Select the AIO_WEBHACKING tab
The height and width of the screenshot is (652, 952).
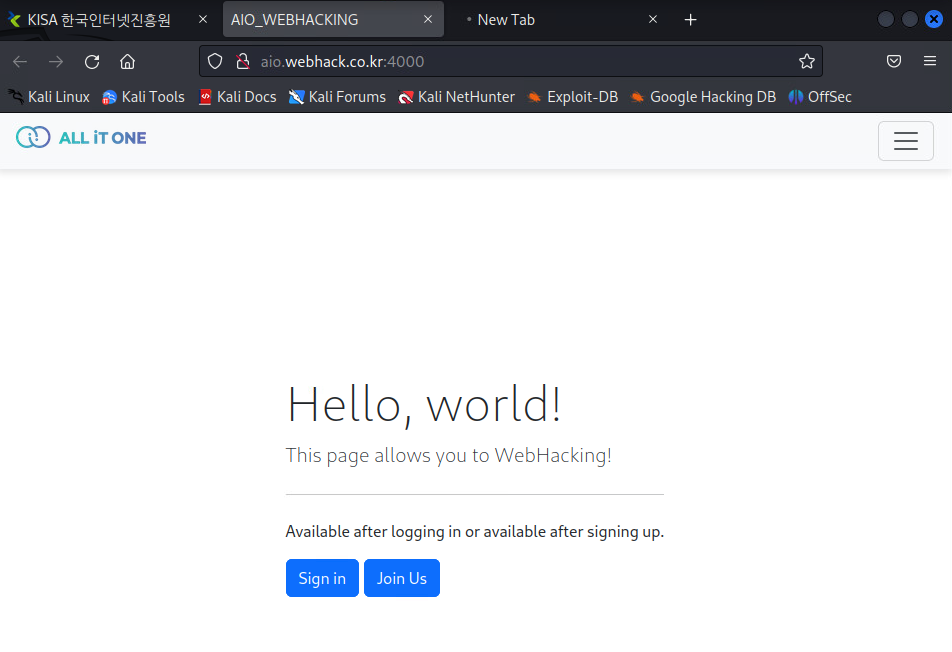tap(333, 19)
